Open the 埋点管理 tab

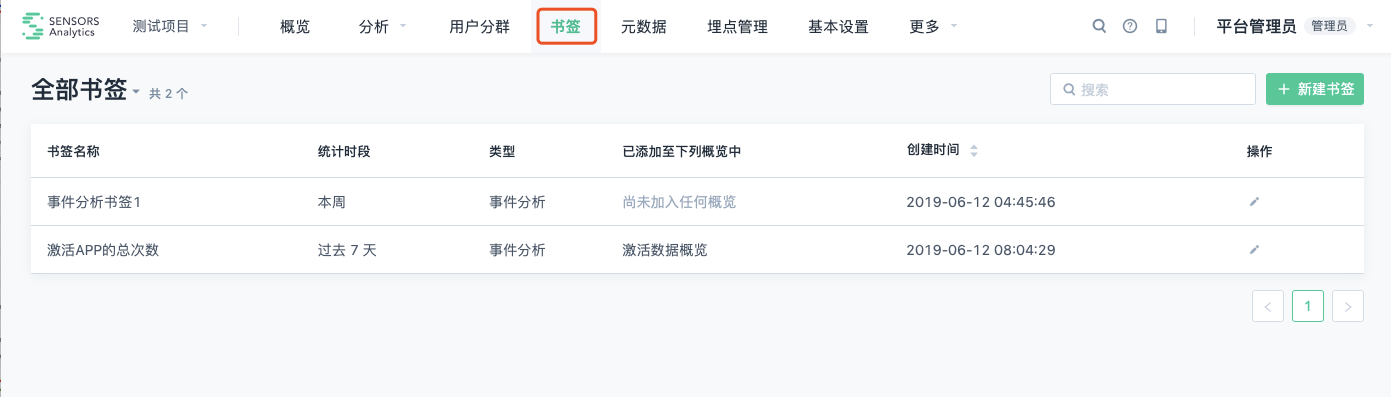(x=737, y=27)
